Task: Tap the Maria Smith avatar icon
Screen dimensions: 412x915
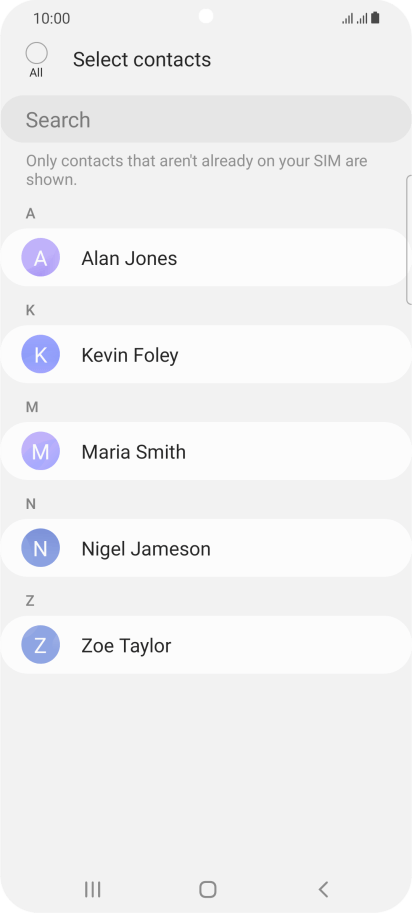Action: 40,451
